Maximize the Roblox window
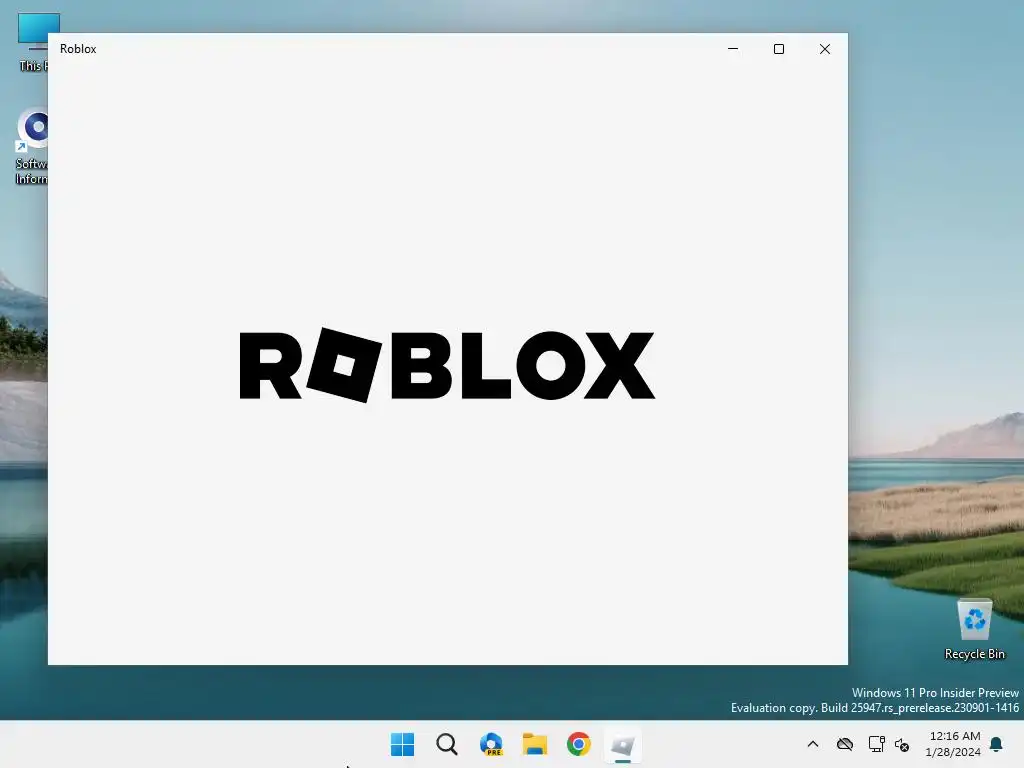 [778, 49]
